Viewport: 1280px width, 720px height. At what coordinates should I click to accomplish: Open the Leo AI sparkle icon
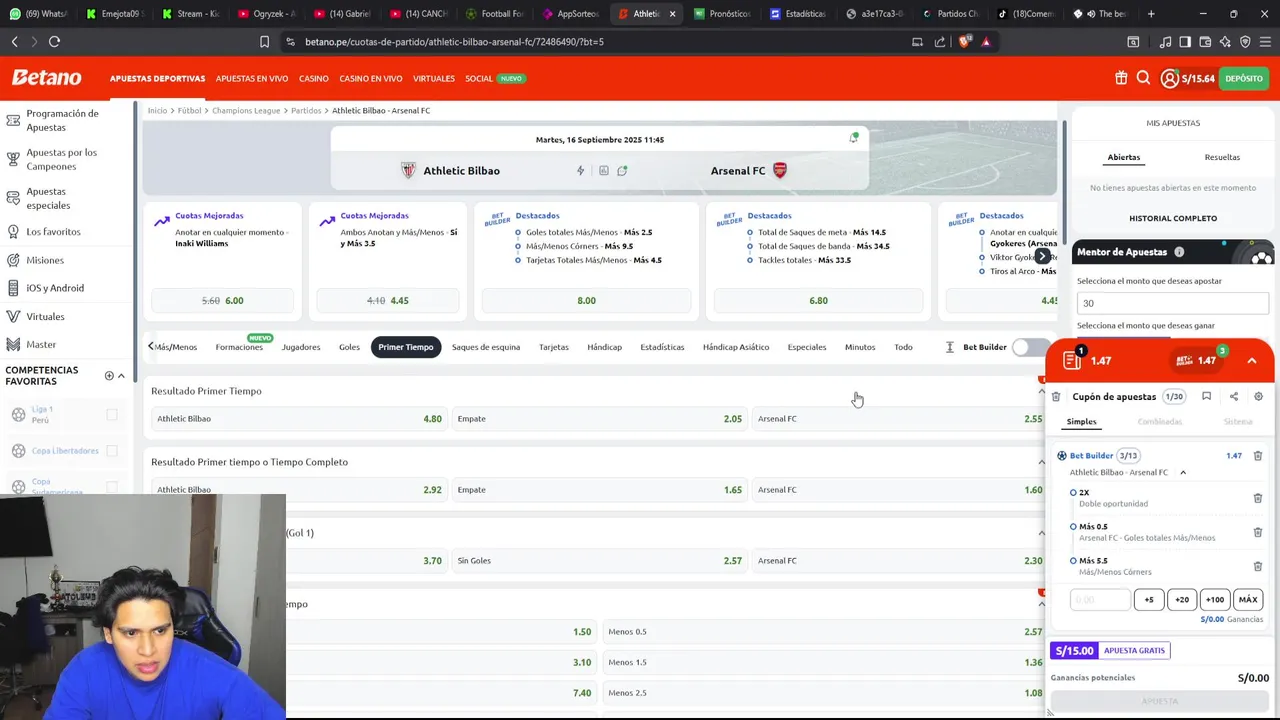(1225, 42)
